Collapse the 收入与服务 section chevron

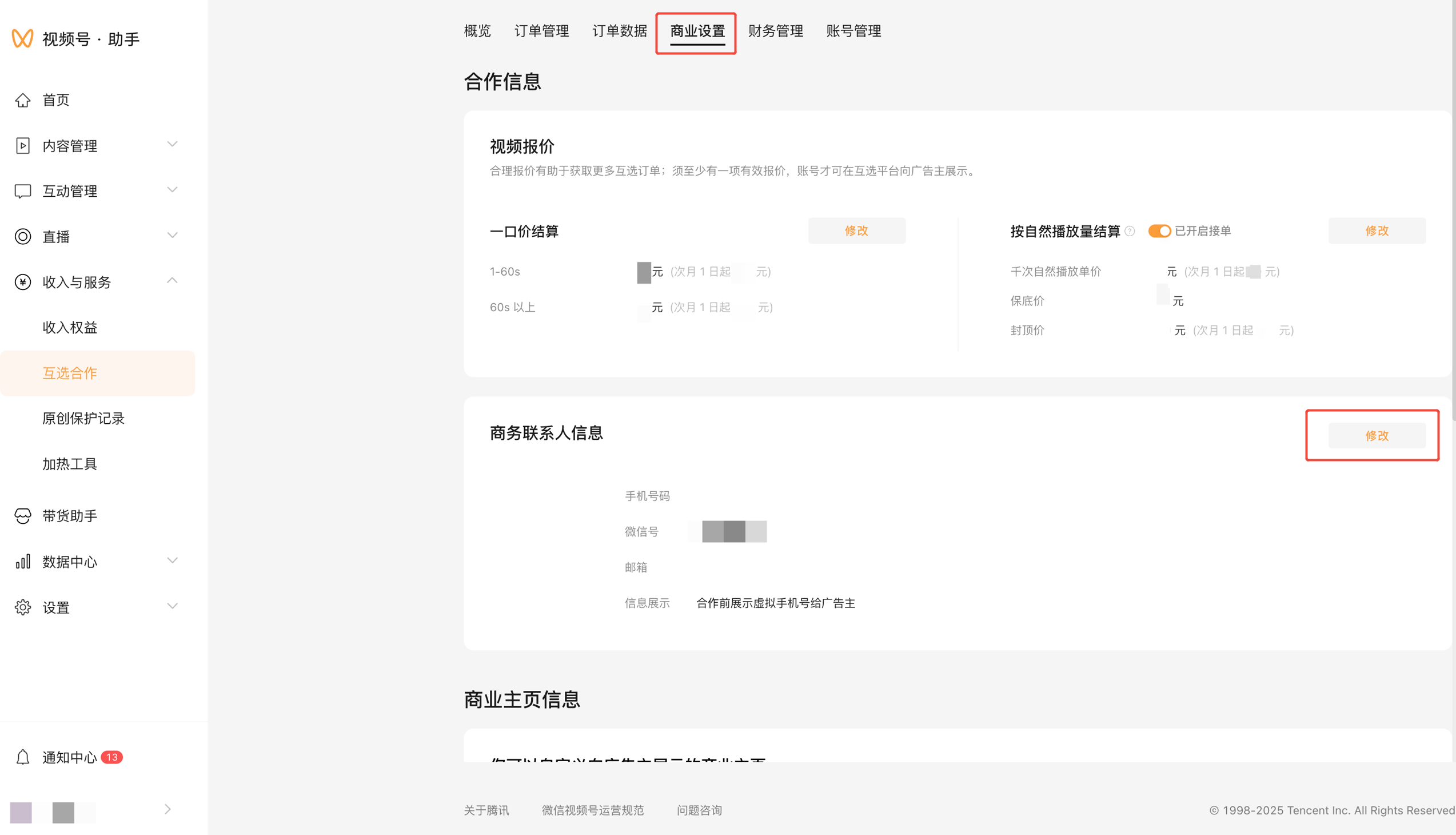(x=172, y=280)
